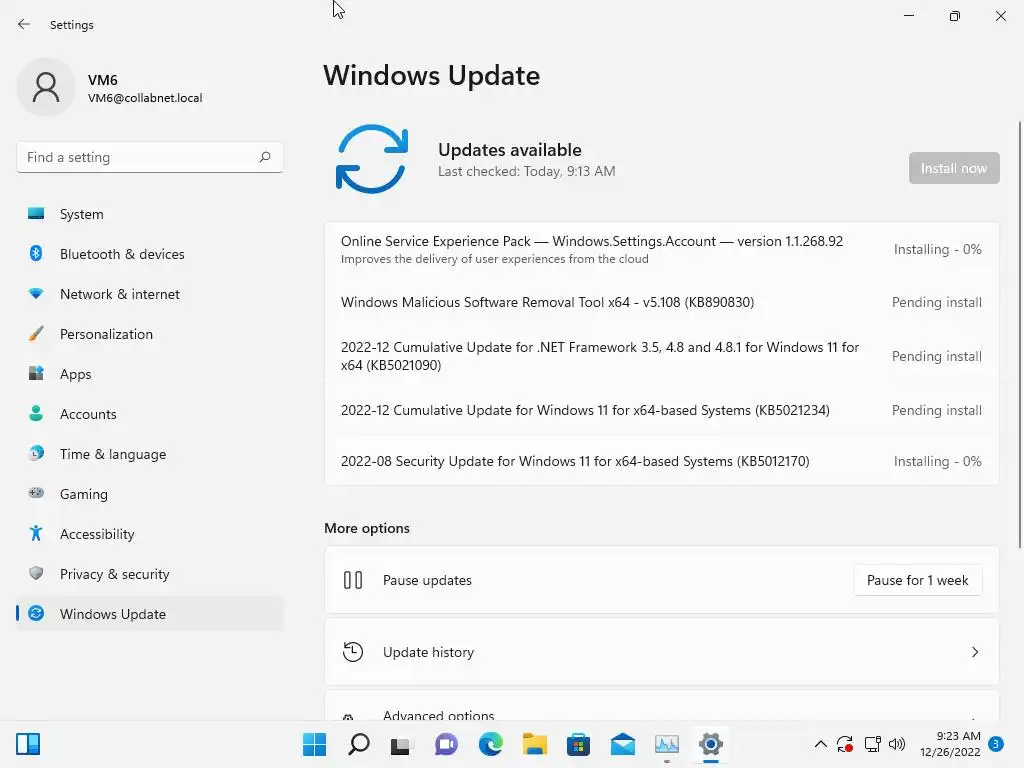Open Advanced options row

tap(662, 706)
